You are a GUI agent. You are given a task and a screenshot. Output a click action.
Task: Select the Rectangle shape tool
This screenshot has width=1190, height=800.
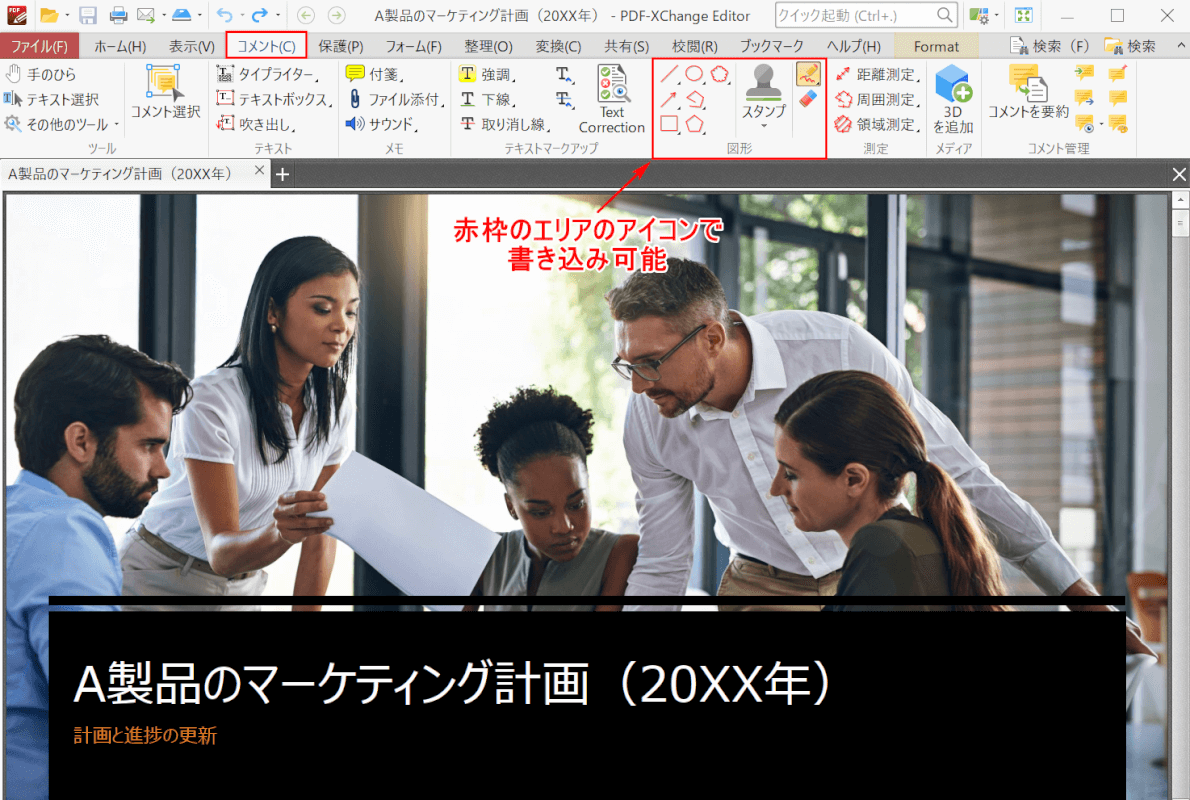669,124
